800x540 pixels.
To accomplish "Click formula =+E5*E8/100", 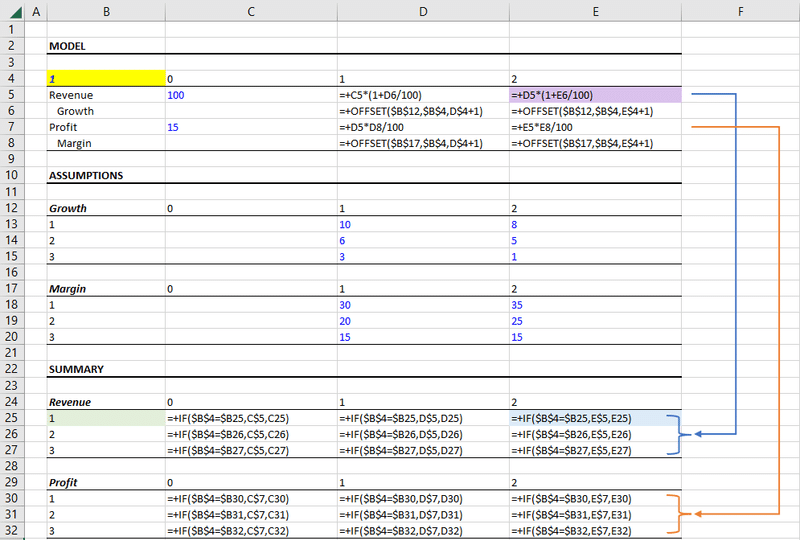I will [x=542, y=127].
